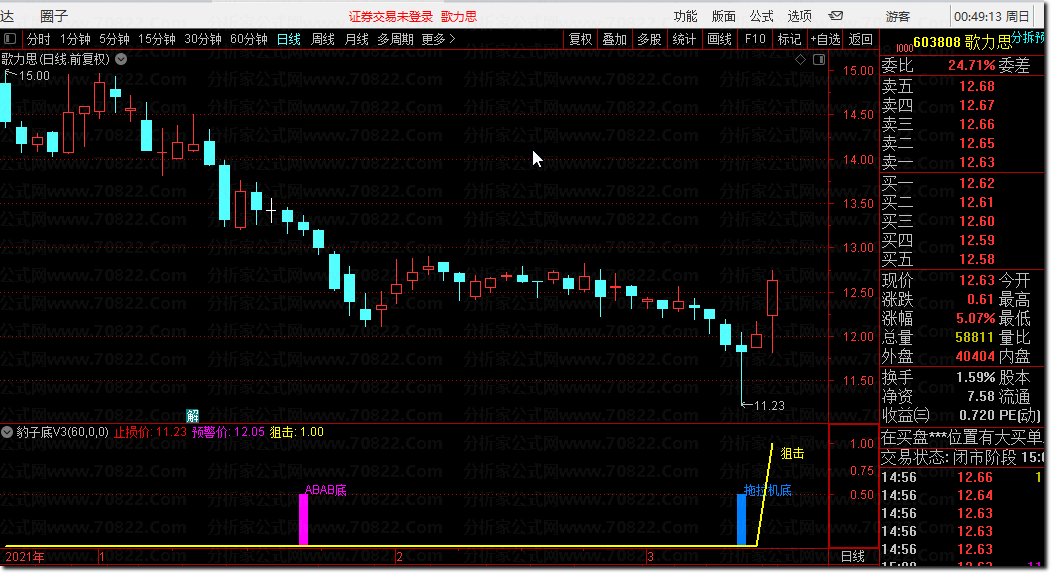Click the 换手 value 1.59%
This screenshot has height=574, width=1053.
pos(975,377)
